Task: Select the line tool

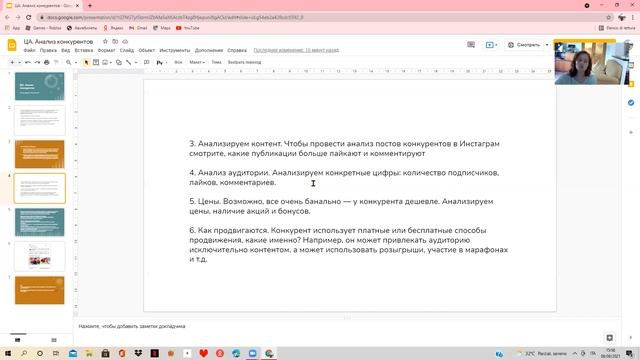Action: 129,62
